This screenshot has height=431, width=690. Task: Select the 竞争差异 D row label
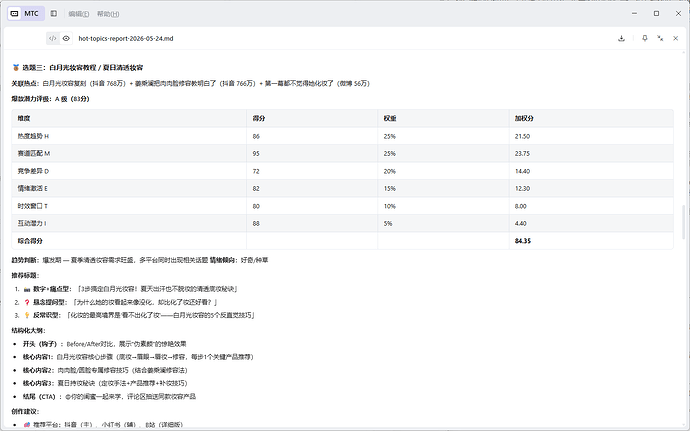33,171
